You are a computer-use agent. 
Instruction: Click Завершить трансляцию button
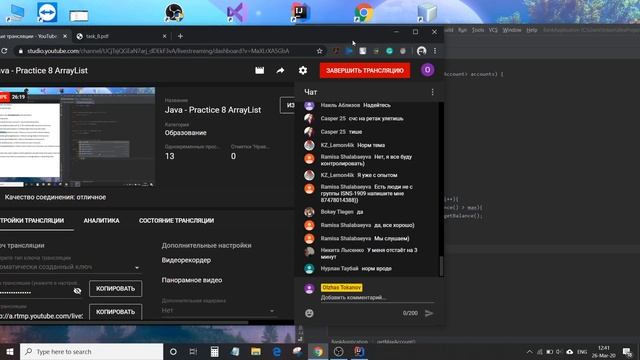(x=365, y=71)
